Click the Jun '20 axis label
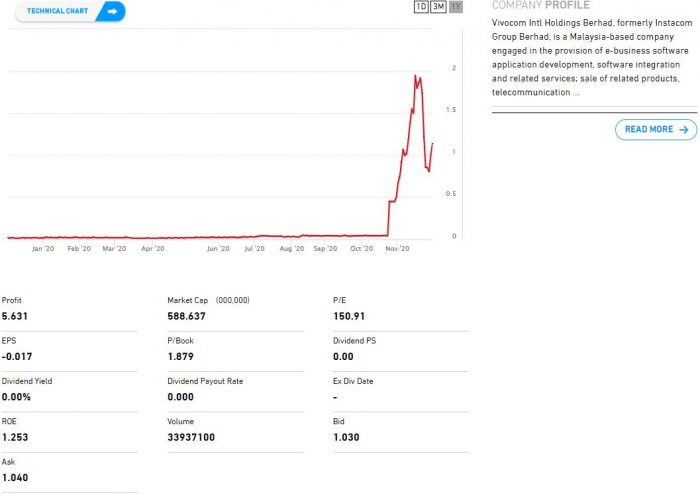 218,248
